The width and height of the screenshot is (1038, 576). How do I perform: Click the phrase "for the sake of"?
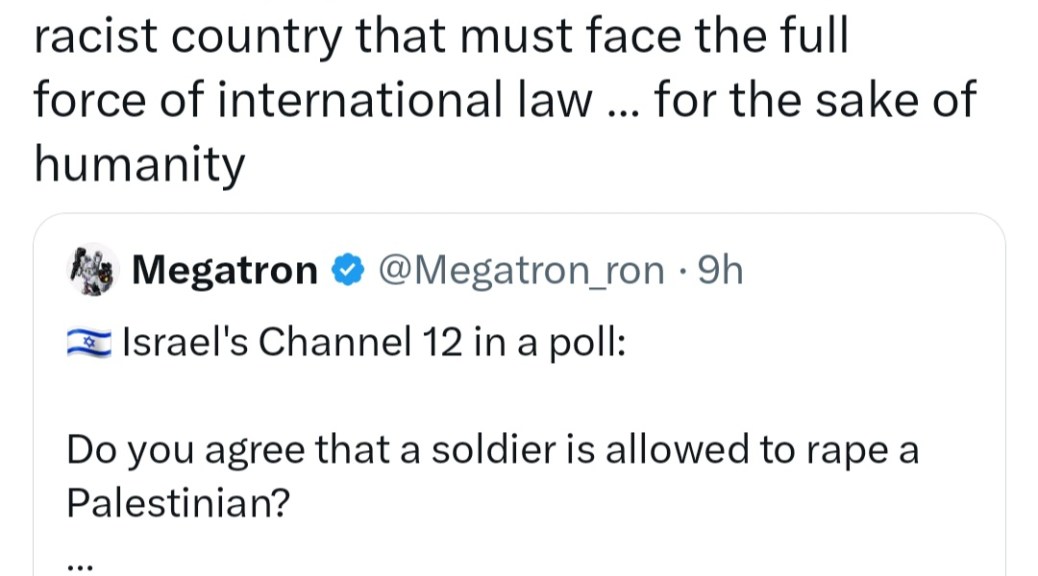click(x=814, y=100)
